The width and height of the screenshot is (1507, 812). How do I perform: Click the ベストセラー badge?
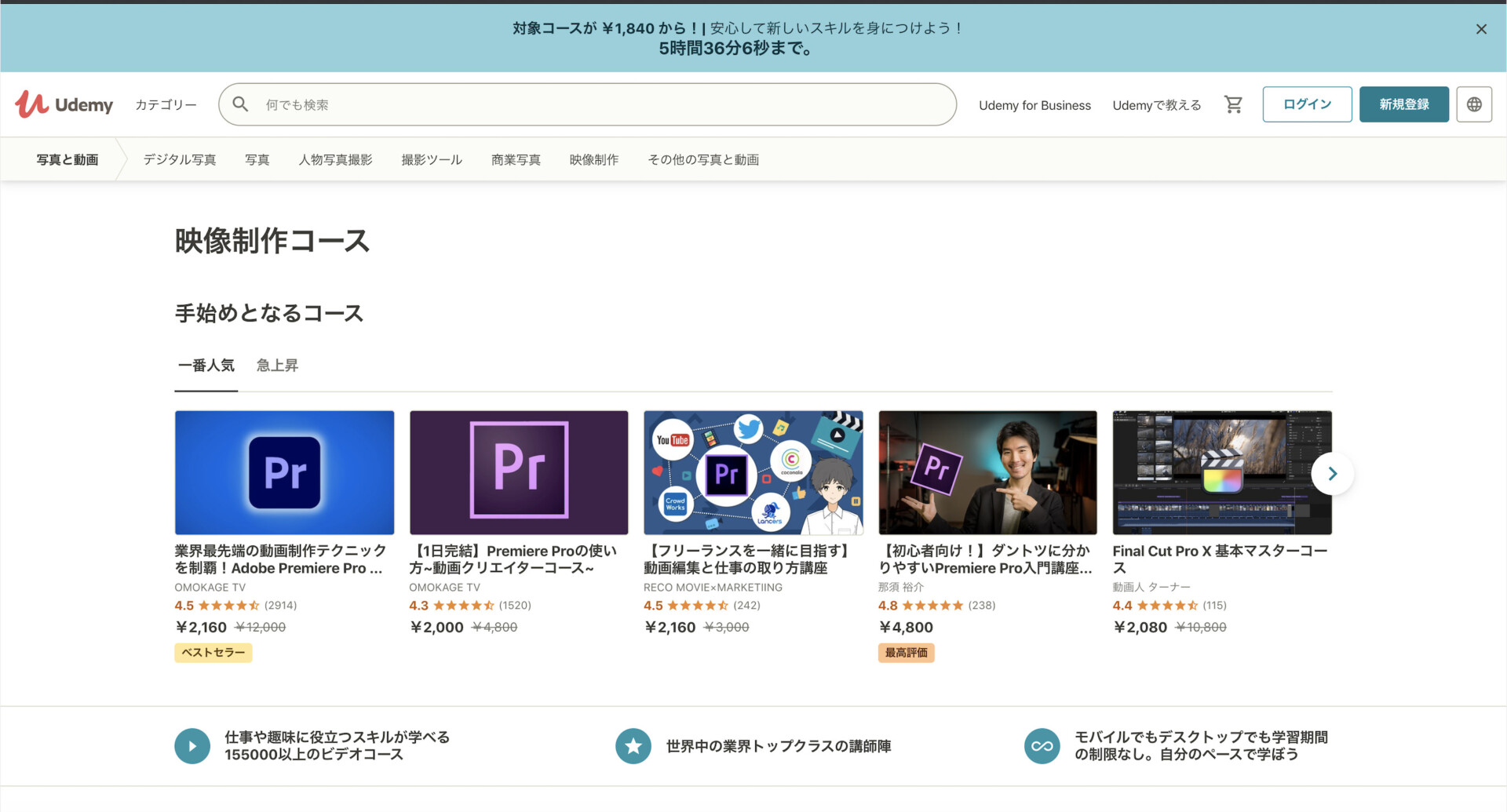pyautogui.click(x=213, y=653)
